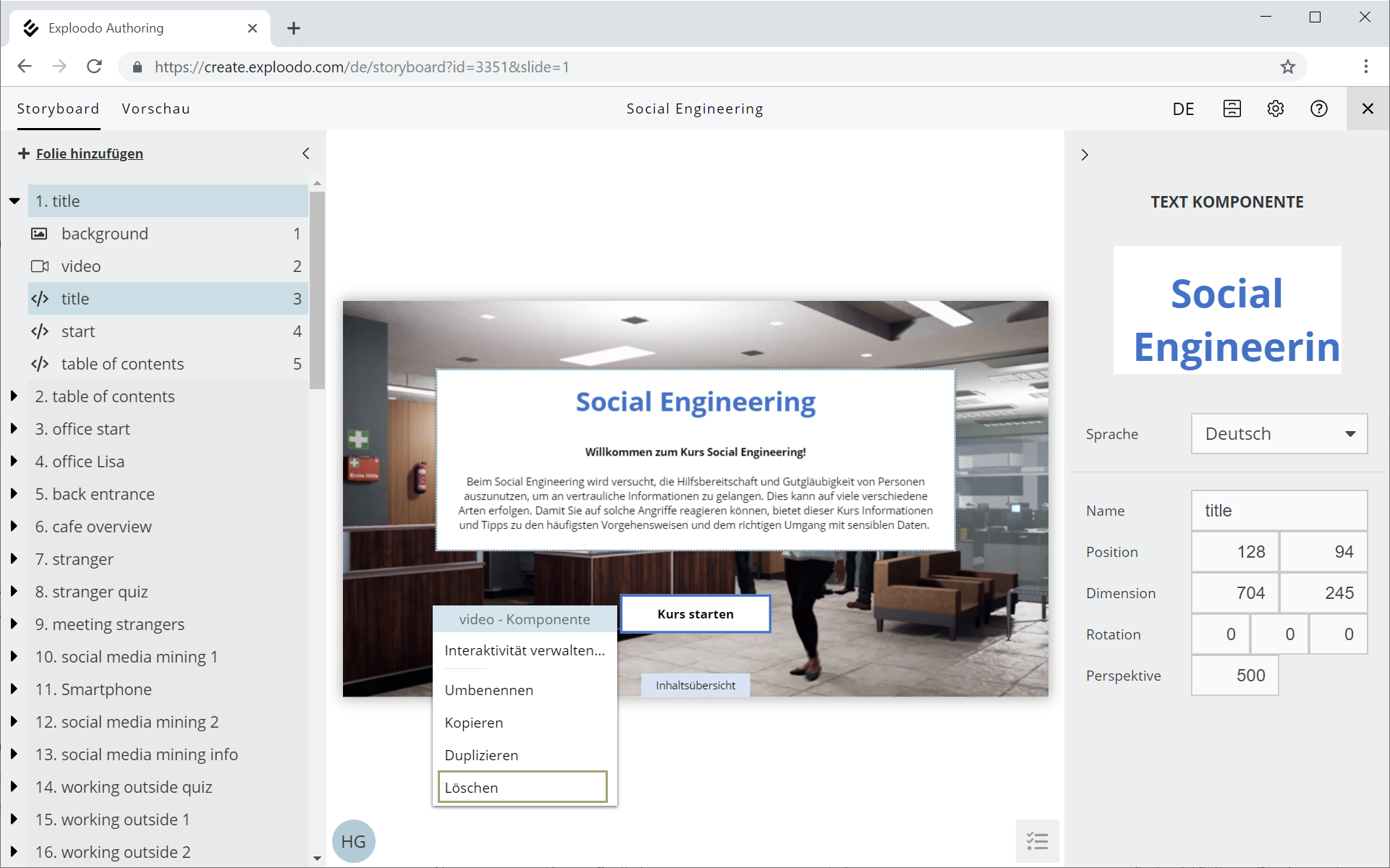Click the Name input field
1390x868 pixels.
pos(1279,511)
